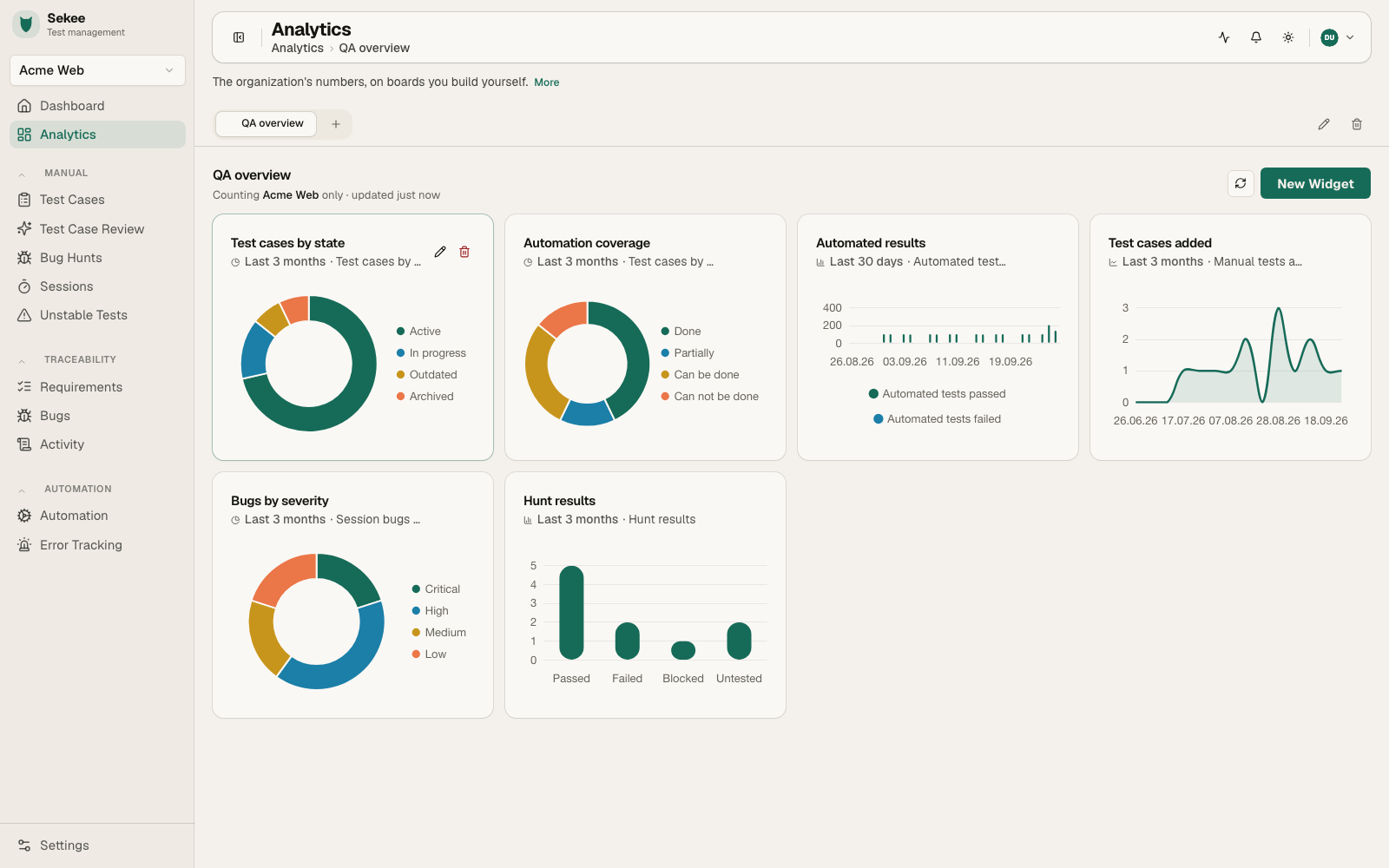Click the Sekee logo
The width and height of the screenshot is (1389, 868).
[x=26, y=24]
